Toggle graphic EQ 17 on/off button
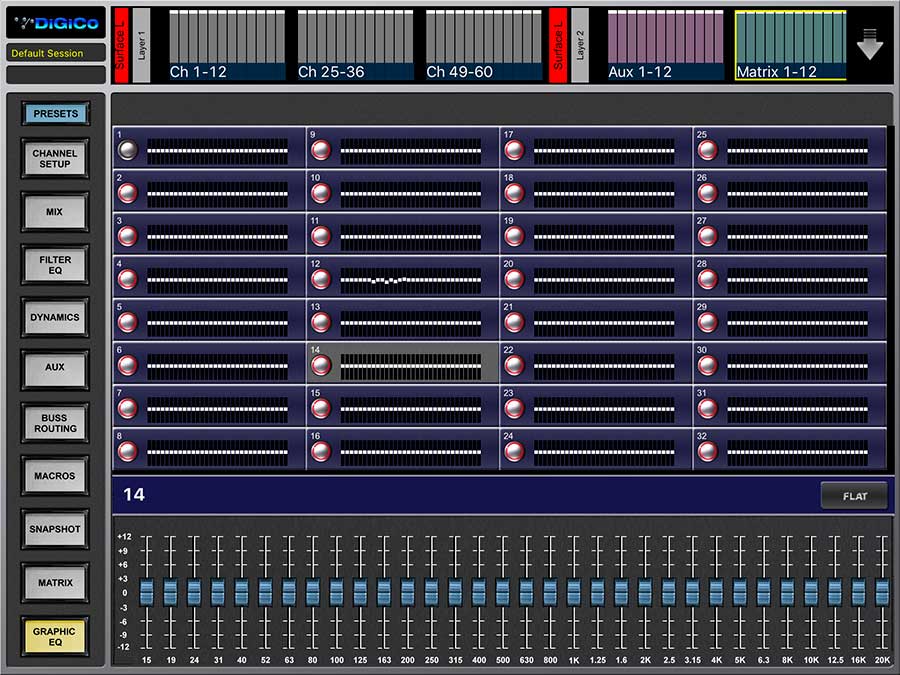The width and height of the screenshot is (900, 675). [514, 150]
